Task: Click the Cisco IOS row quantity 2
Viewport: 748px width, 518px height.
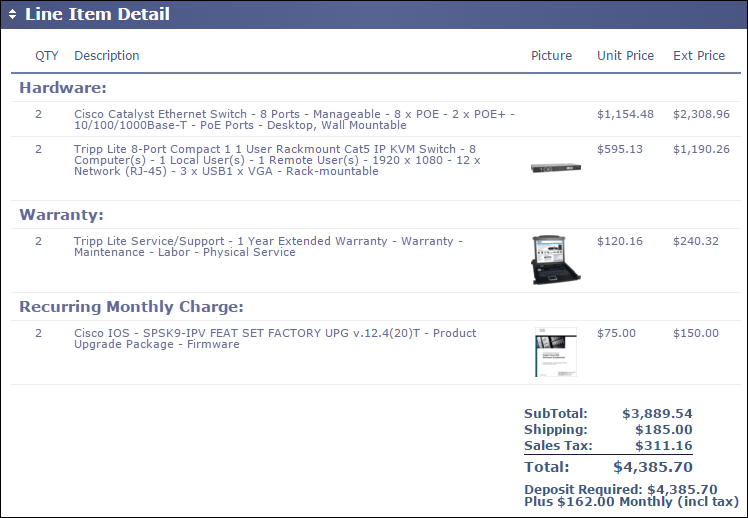Action: point(39,333)
